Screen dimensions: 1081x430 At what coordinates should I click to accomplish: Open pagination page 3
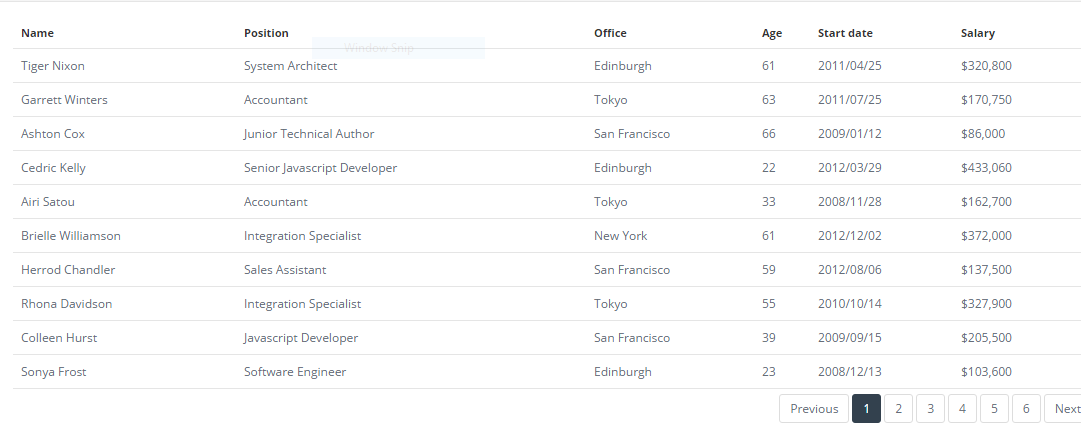930,409
